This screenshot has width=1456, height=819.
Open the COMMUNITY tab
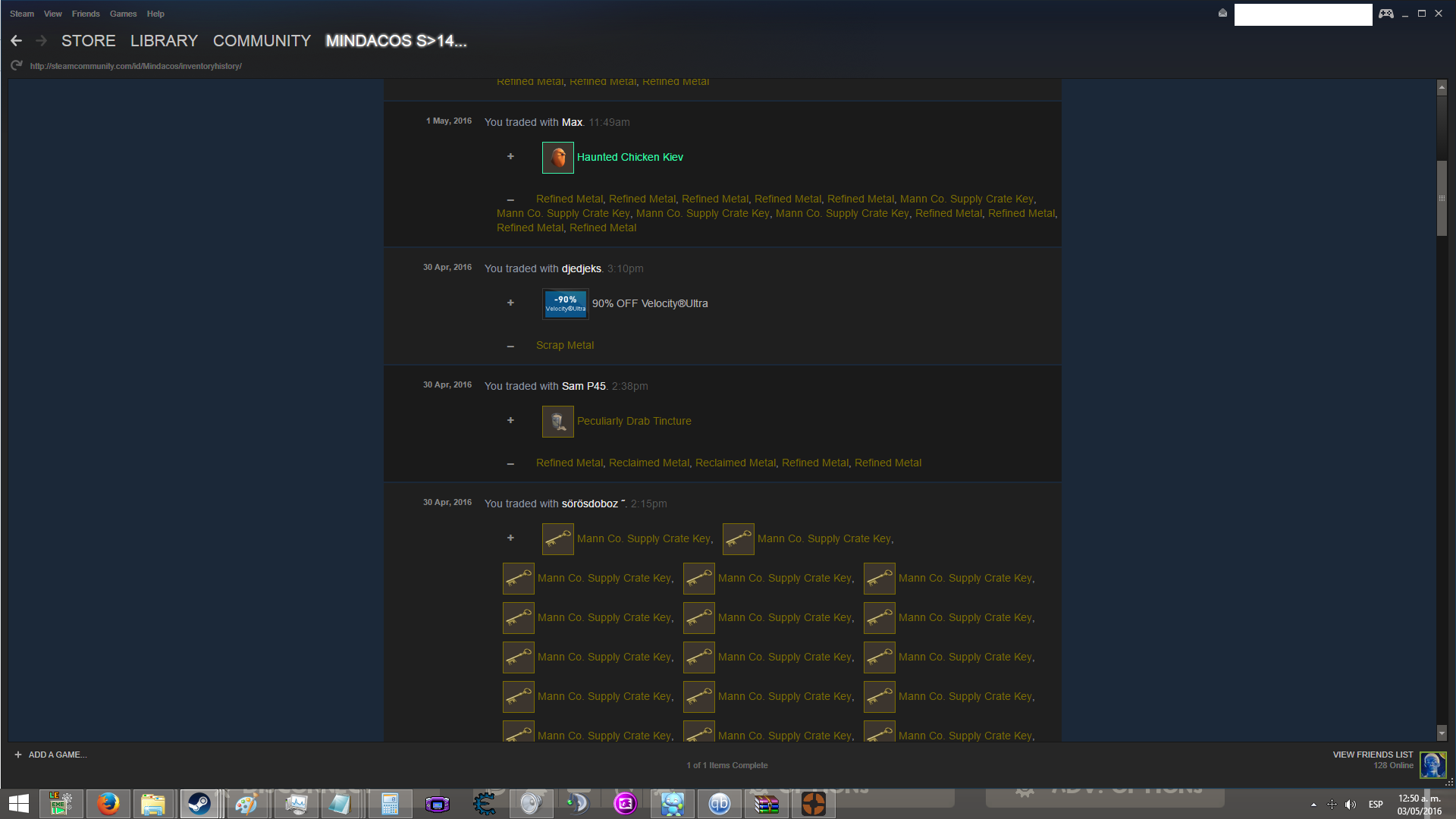click(262, 41)
